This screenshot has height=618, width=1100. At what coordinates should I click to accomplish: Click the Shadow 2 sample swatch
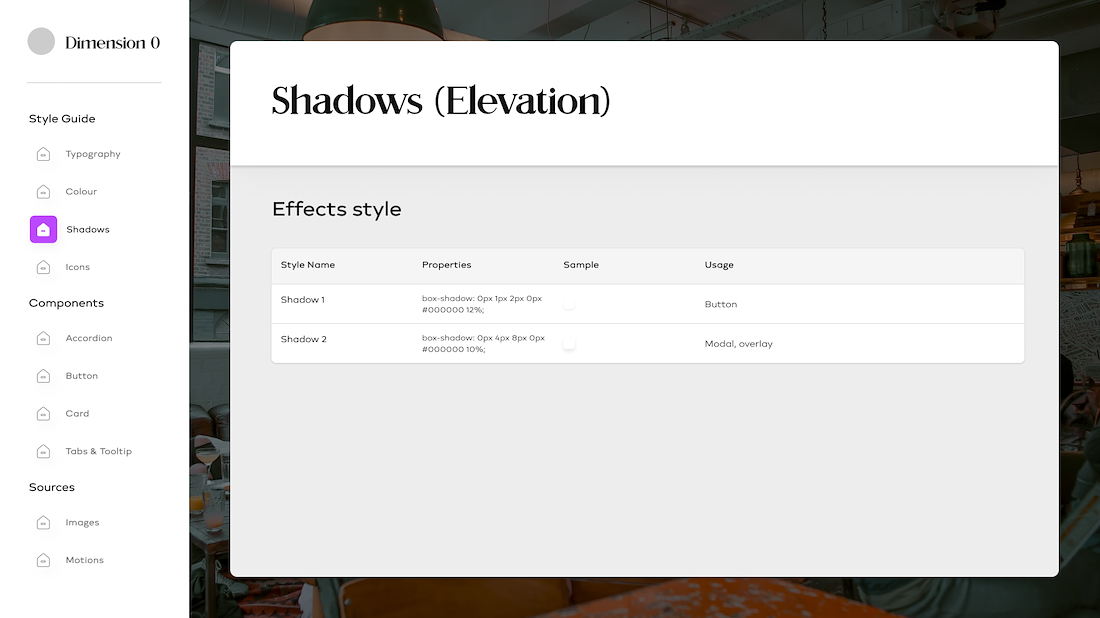tap(569, 344)
